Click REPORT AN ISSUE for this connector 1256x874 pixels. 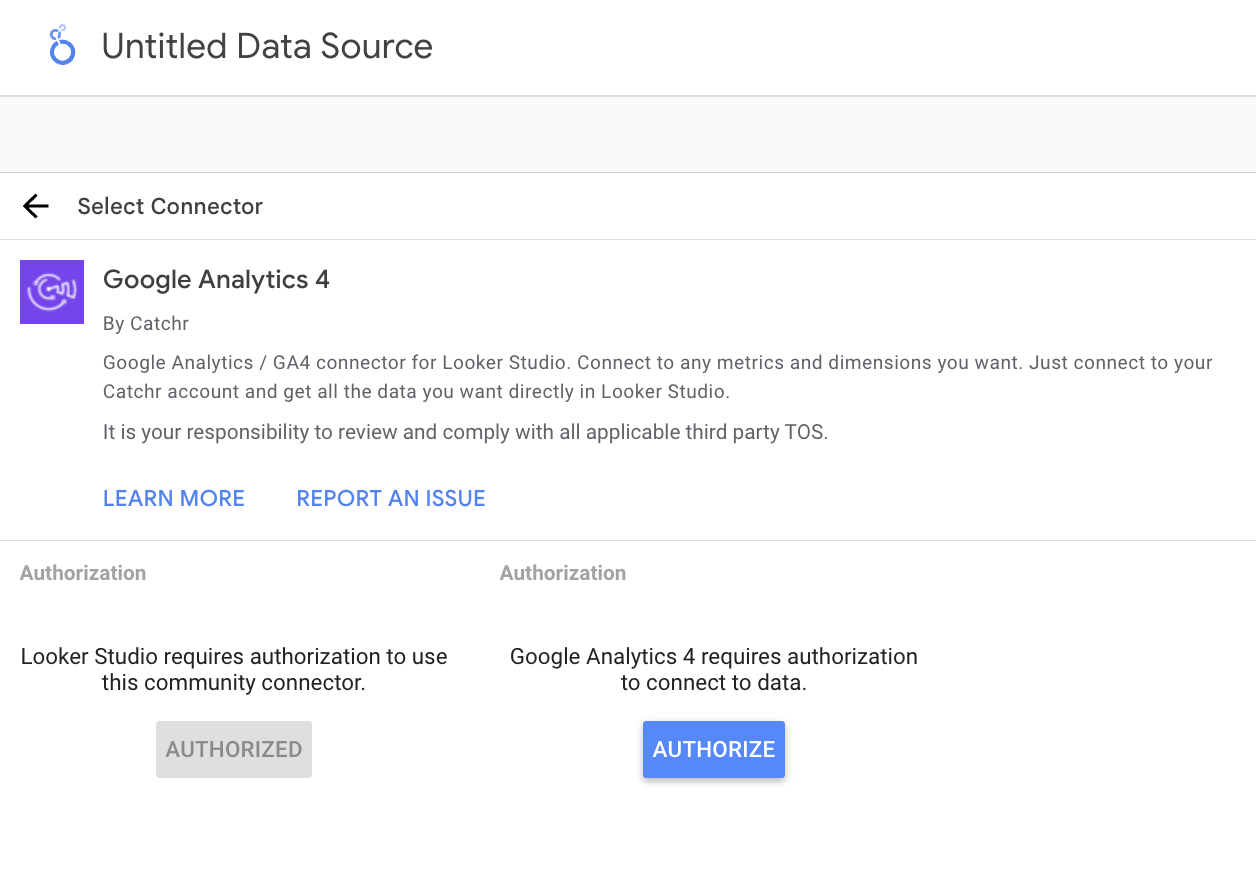390,498
